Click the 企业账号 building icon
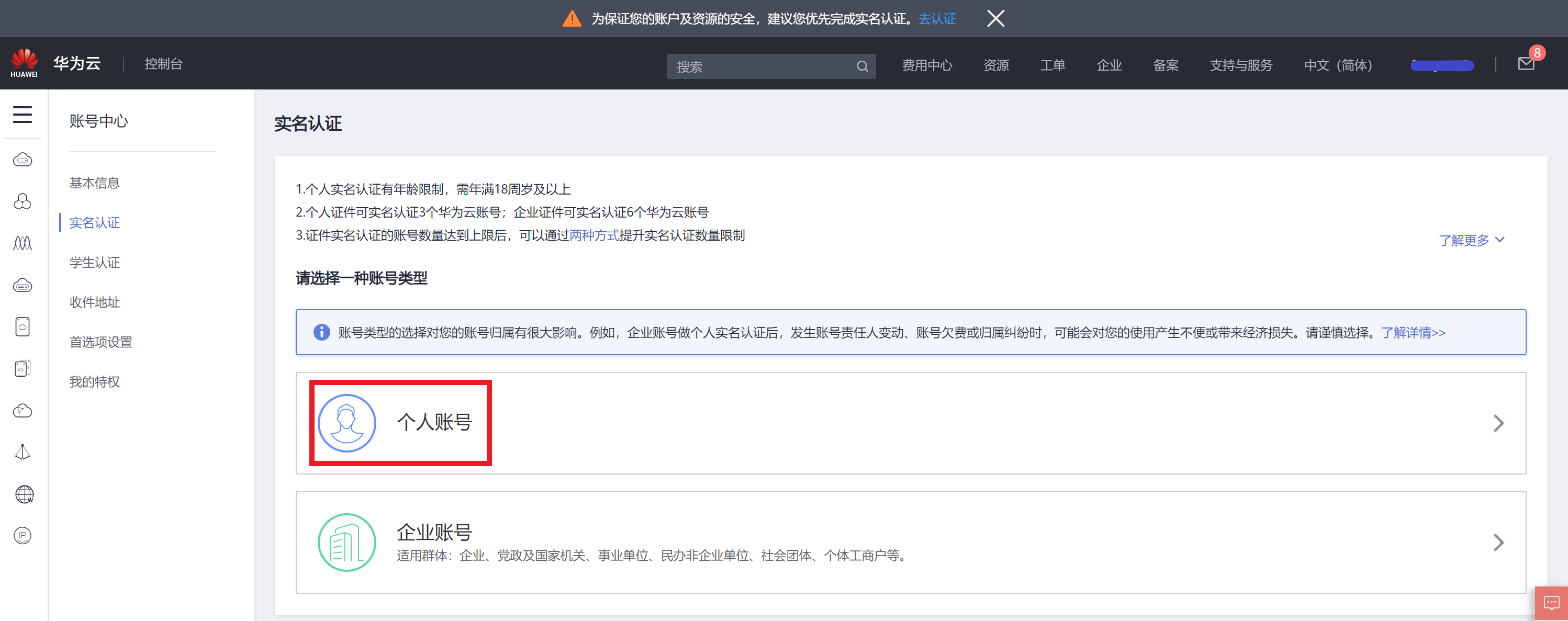The width and height of the screenshot is (1568, 621). coord(347,542)
